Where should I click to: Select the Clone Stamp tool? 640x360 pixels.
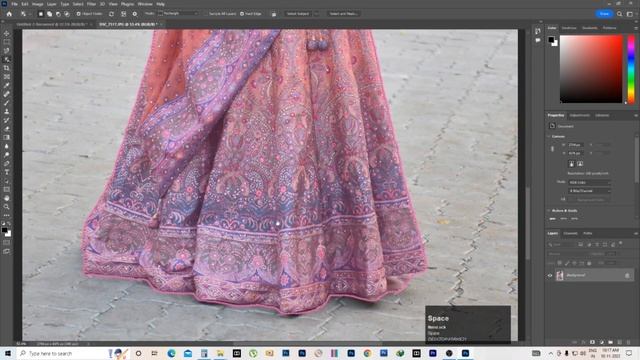[x=7, y=111]
